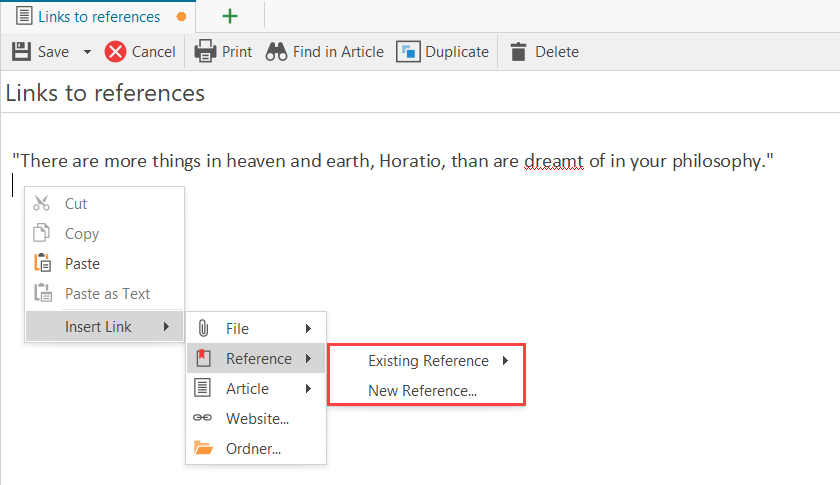The height and width of the screenshot is (485, 840).
Task: Expand Existing Reference submenu
Action: point(428,361)
